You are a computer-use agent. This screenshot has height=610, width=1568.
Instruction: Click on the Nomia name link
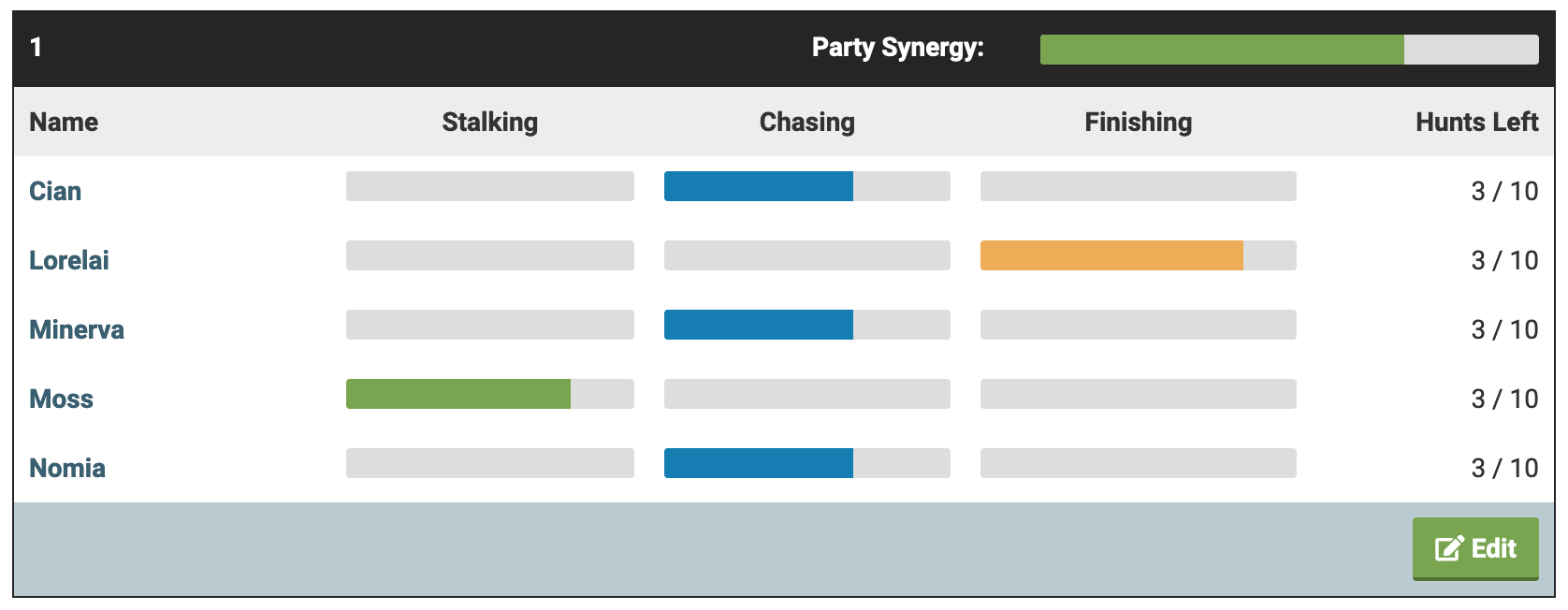coord(67,468)
